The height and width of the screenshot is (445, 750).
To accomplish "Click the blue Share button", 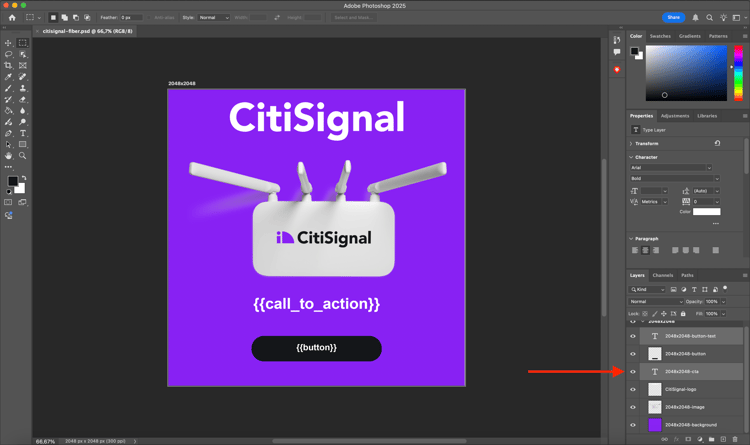I will click(673, 17).
